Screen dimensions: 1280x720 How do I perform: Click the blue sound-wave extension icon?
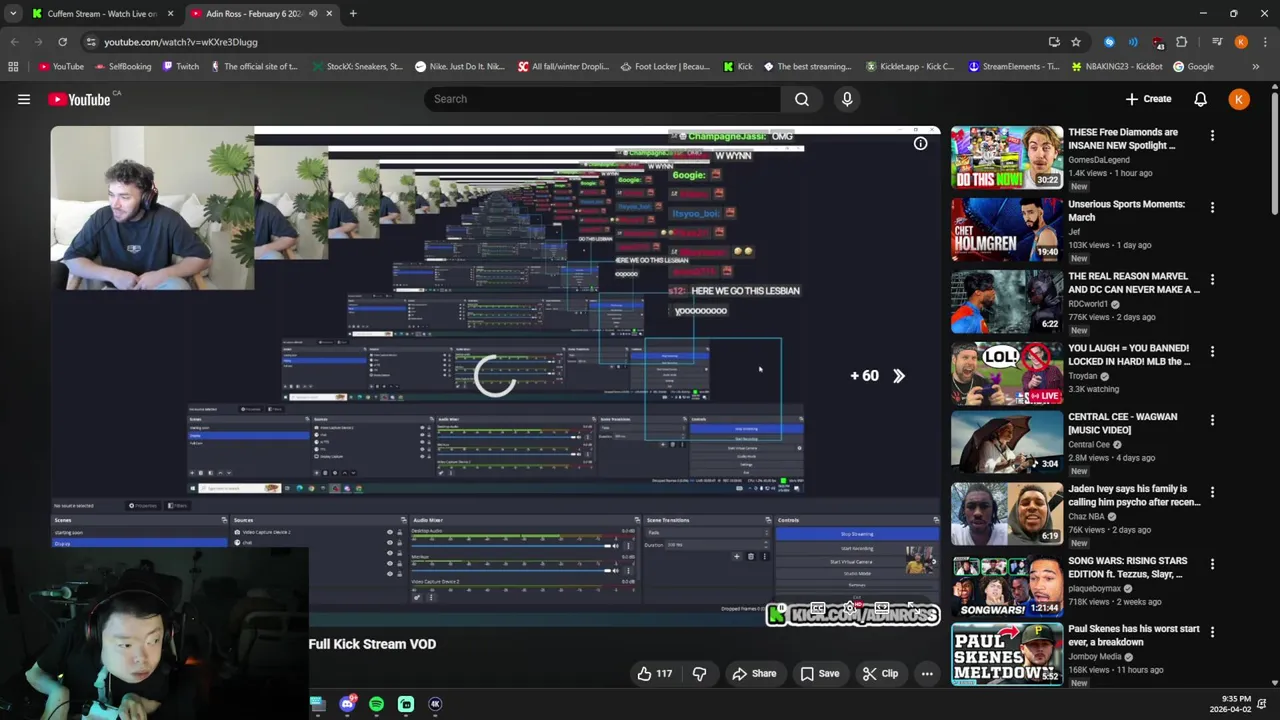click(1133, 42)
